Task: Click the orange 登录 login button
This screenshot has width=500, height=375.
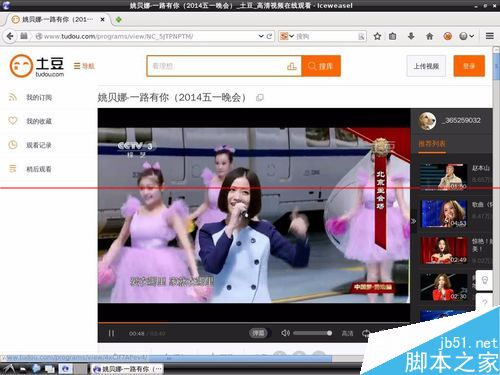Action: tap(469, 66)
